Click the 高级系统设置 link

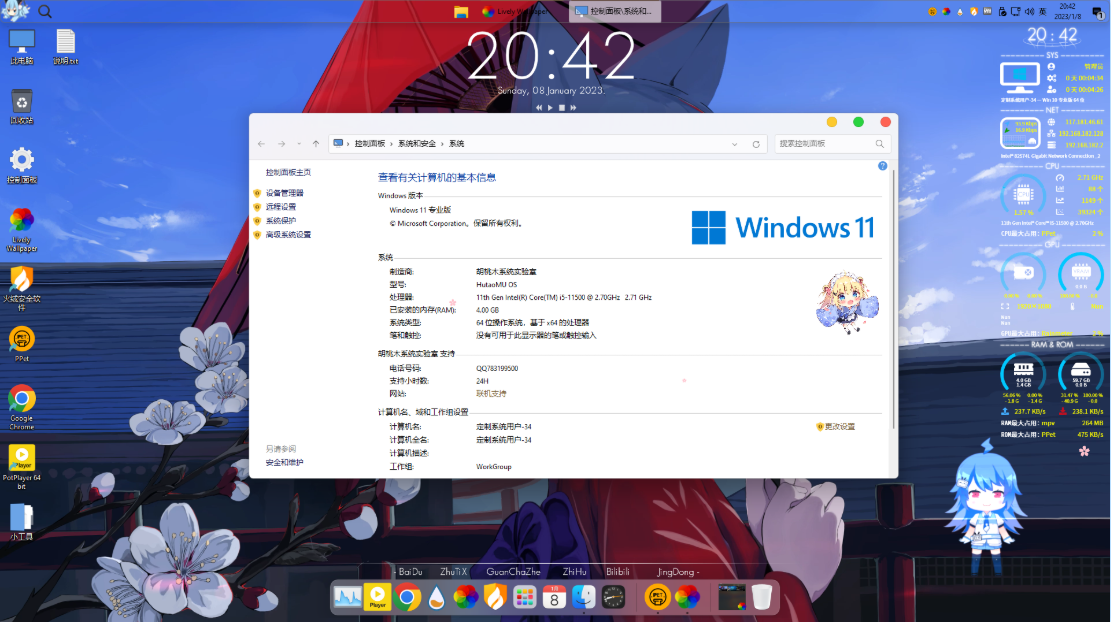[288, 235]
